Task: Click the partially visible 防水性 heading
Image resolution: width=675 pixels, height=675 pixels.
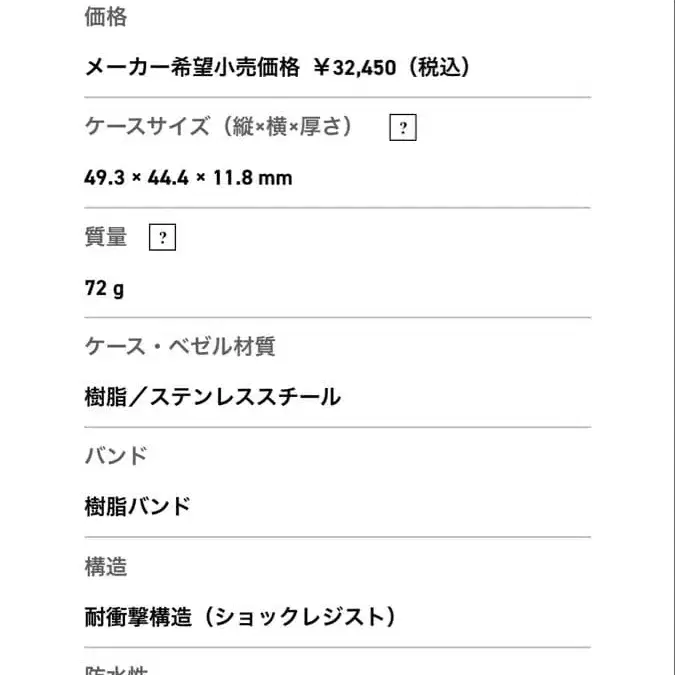Action: pos(117,669)
